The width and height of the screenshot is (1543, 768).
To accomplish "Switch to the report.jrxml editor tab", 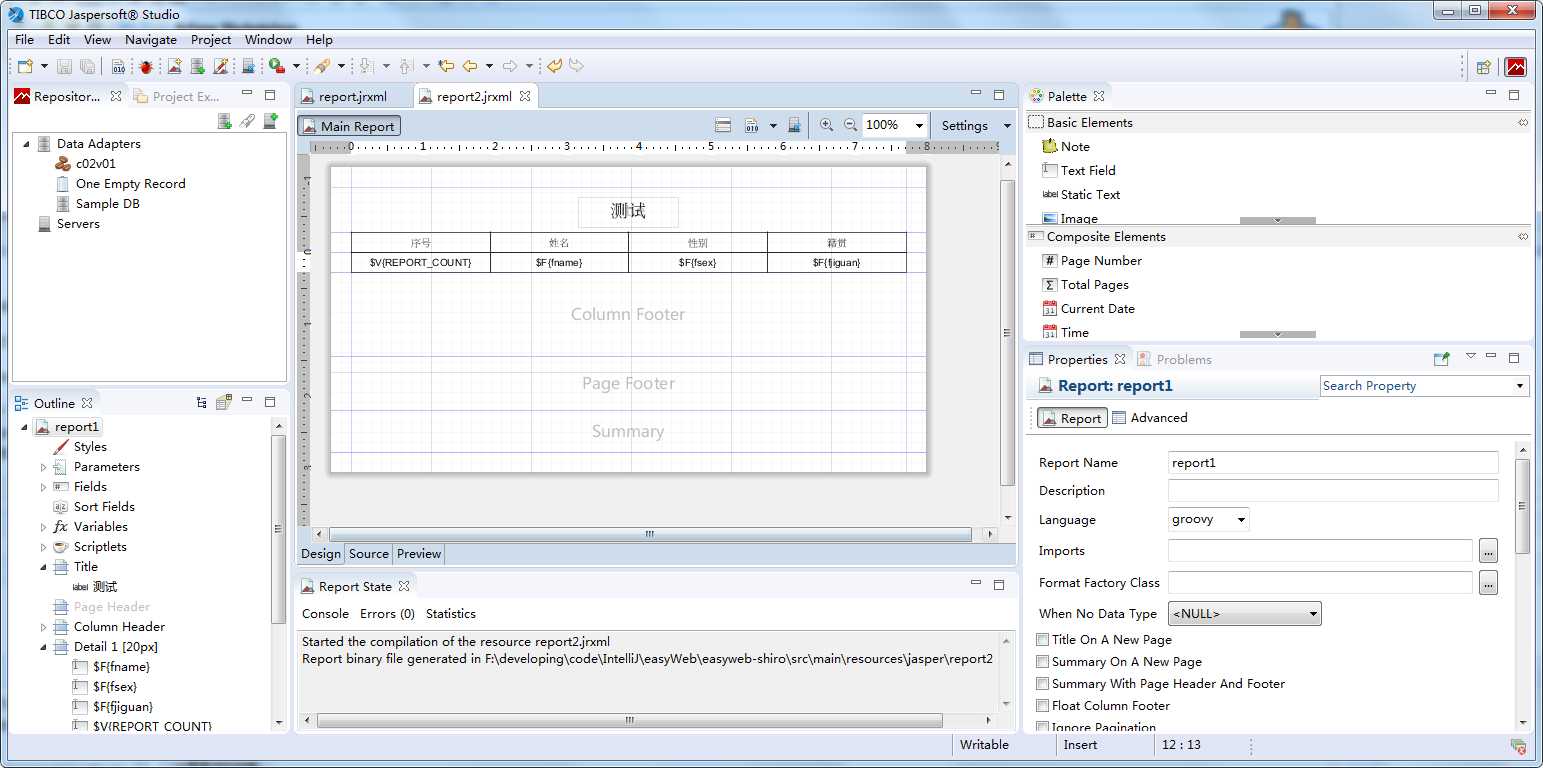I will pyautogui.click(x=354, y=96).
